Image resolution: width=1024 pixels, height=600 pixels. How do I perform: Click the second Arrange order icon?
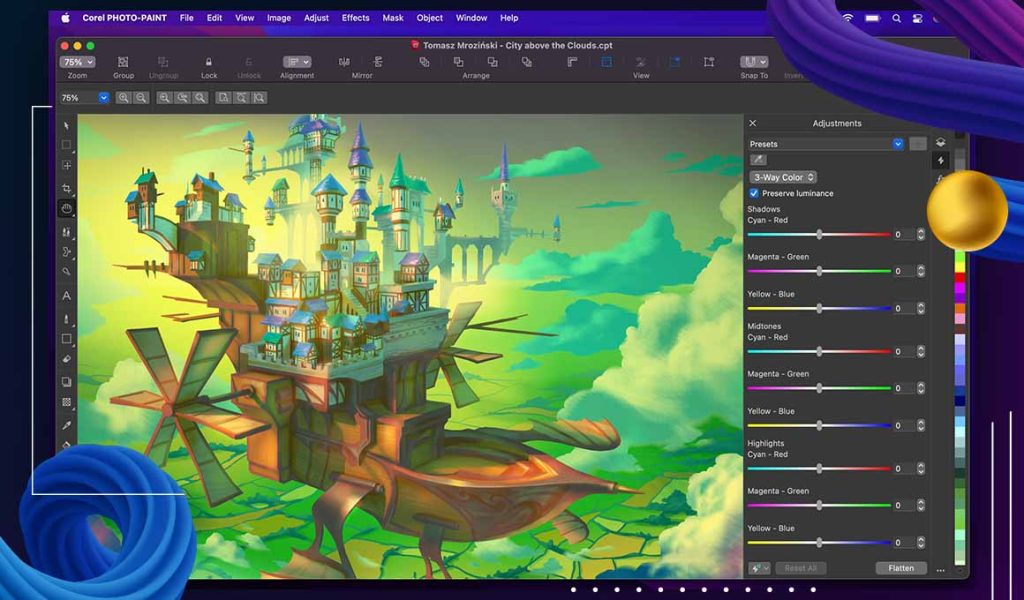pyautogui.click(x=458, y=62)
